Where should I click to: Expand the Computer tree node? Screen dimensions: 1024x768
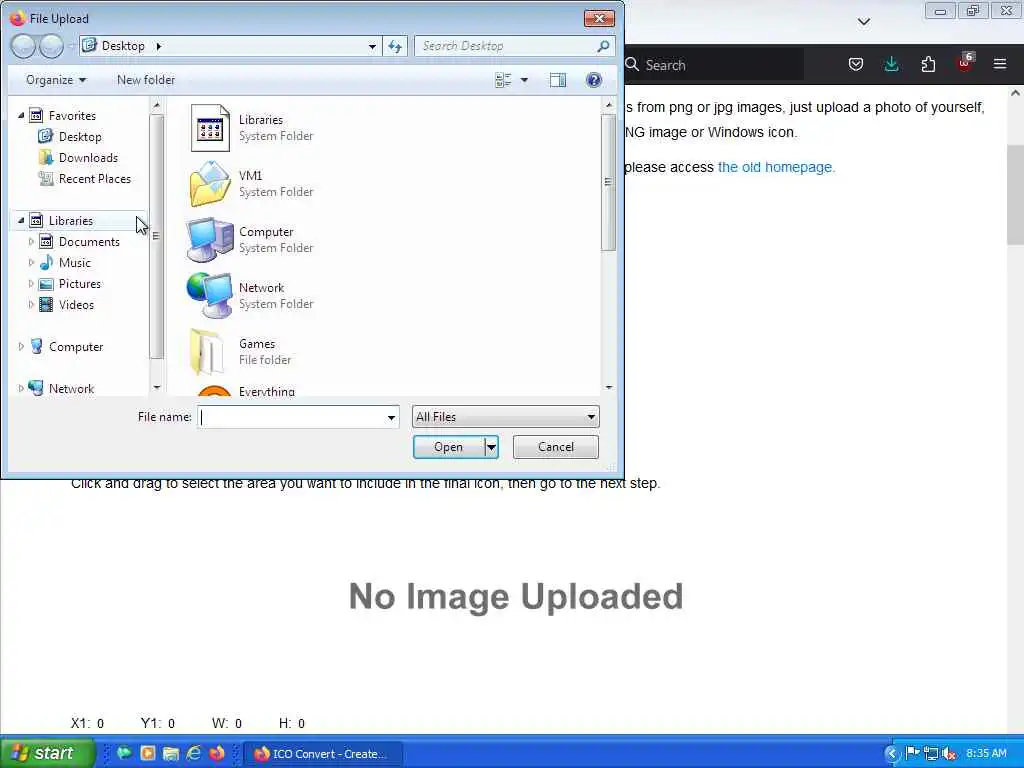click(x=21, y=347)
